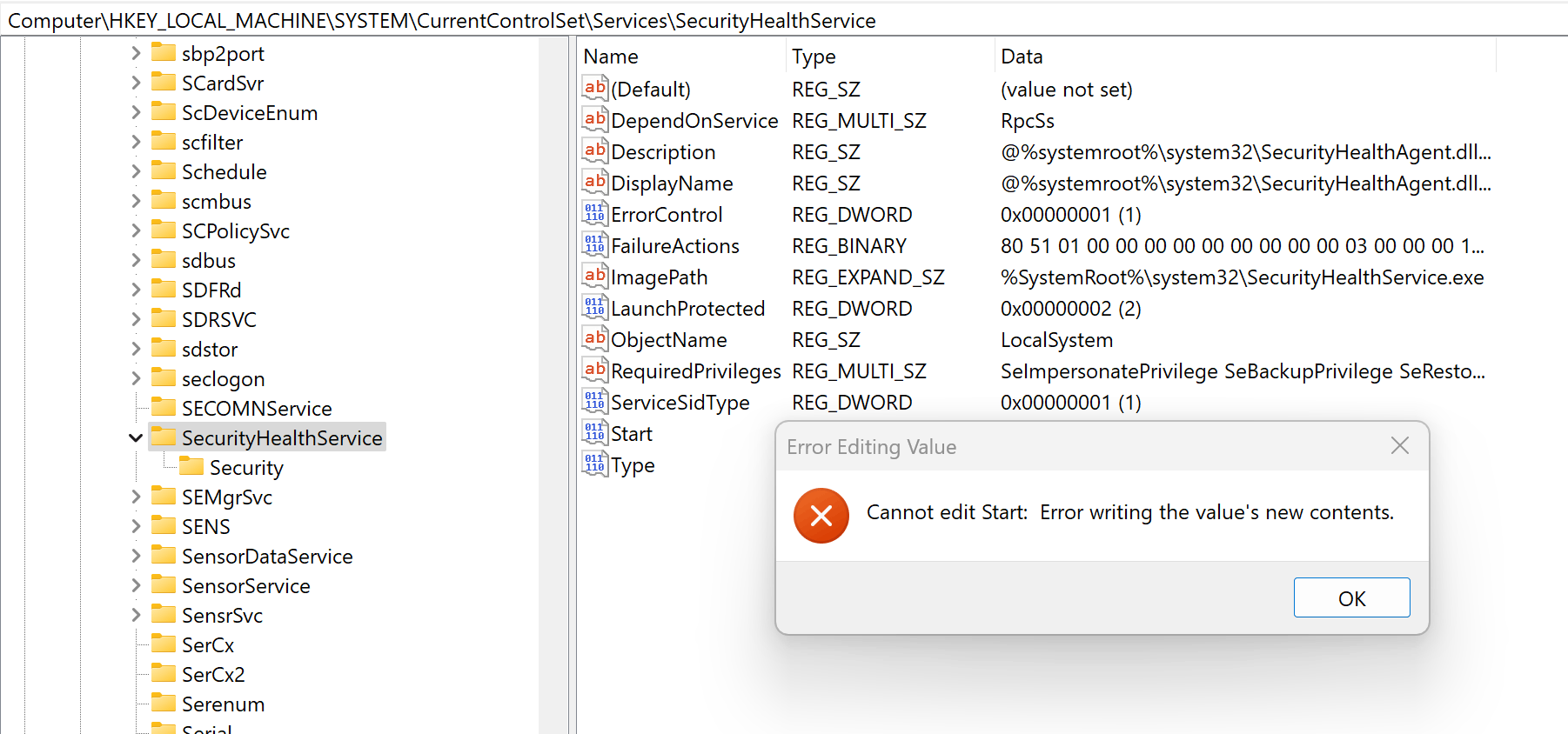The width and height of the screenshot is (1568, 734).
Task: Click the FailureActions binary value icon
Action: (x=595, y=244)
